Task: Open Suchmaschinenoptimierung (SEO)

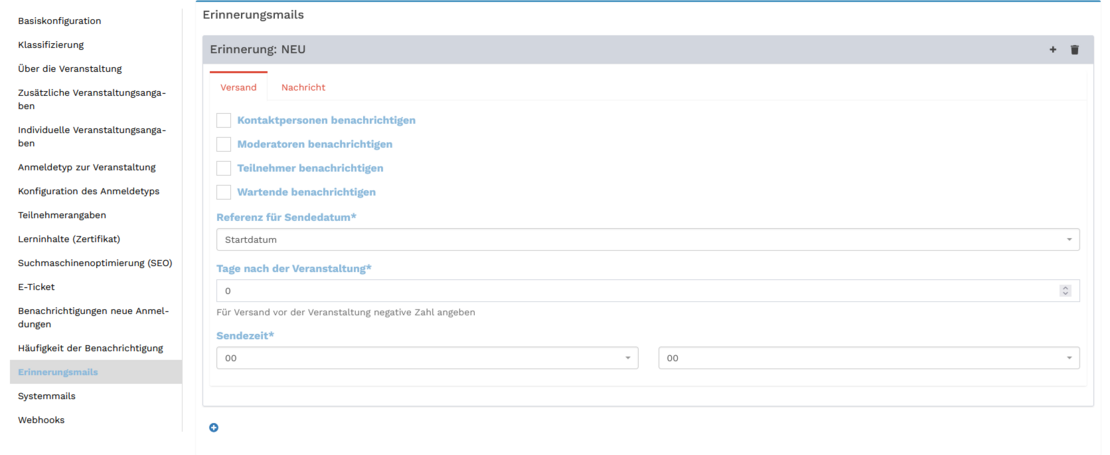Action: coord(96,263)
